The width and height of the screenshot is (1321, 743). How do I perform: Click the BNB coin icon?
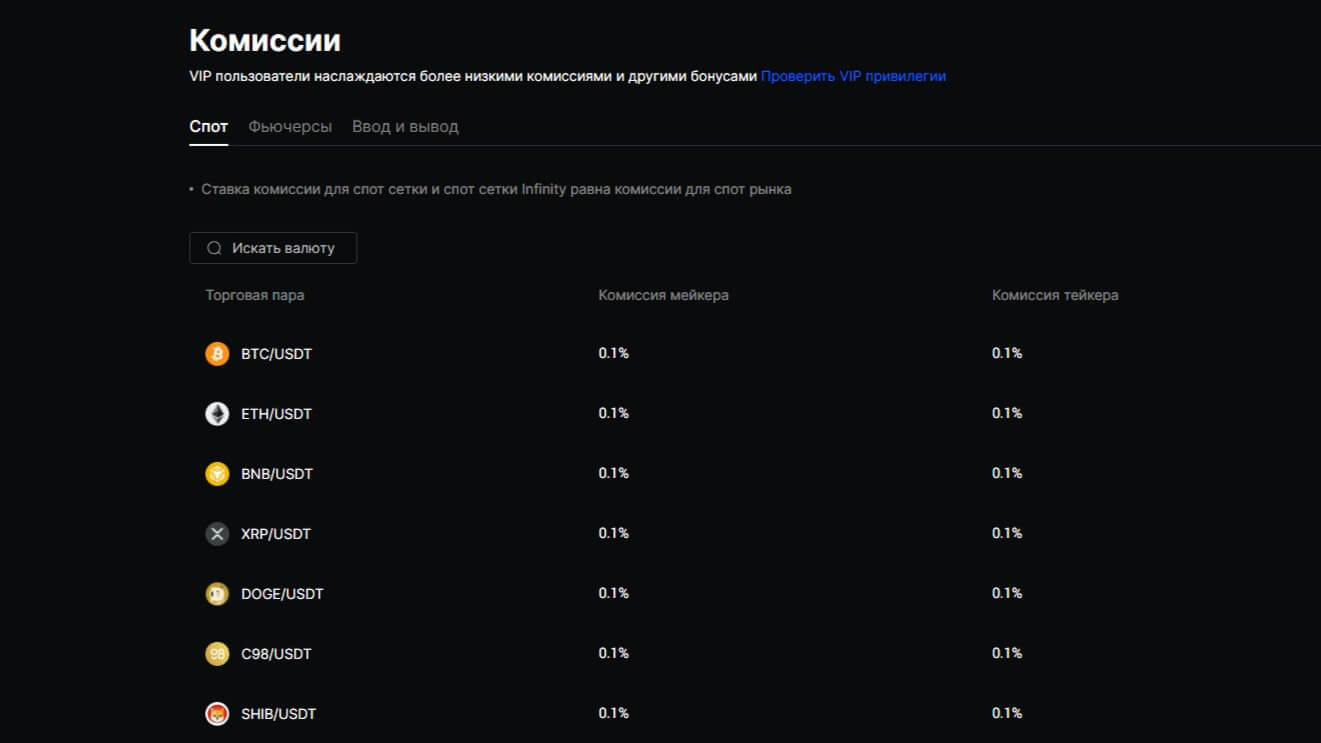click(217, 474)
